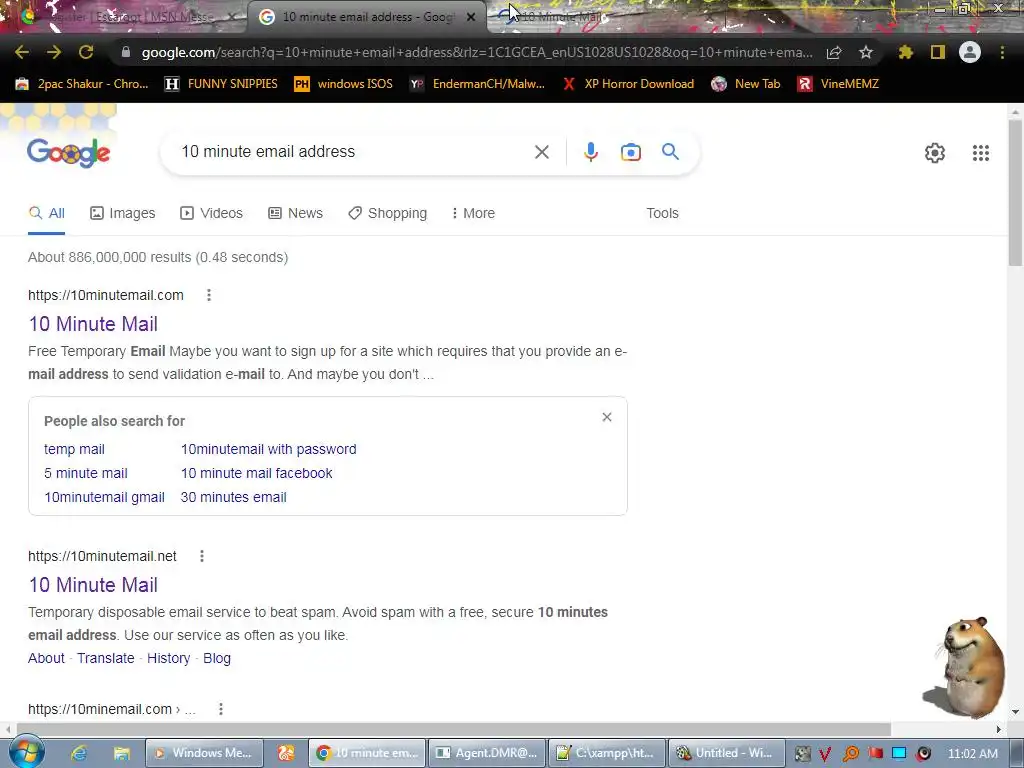Open 10minutemail.net 10 Minute Mail result
1024x768 pixels.
[93, 584]
